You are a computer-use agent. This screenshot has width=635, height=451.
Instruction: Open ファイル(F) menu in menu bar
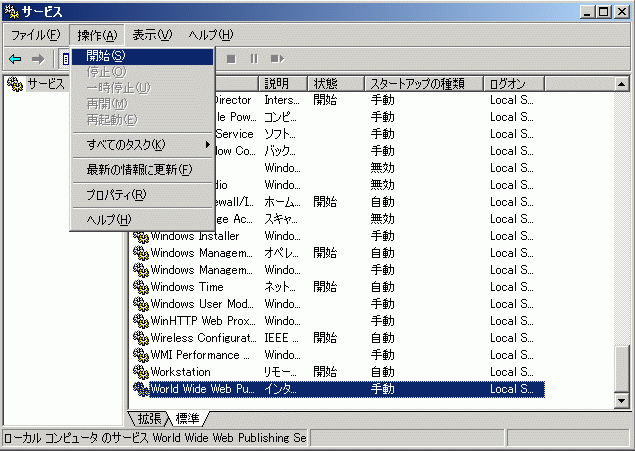pyautogui.click(x=36, y=35)
